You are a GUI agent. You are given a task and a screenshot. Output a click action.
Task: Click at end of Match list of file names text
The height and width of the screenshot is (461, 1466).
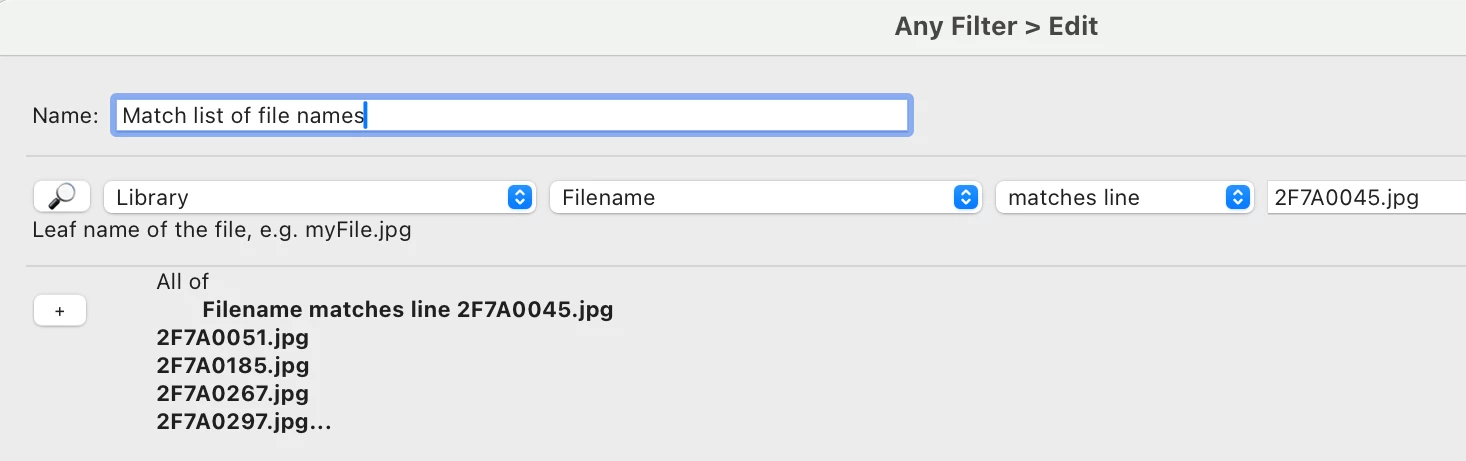pyautogui.click(x=366, y=116)
